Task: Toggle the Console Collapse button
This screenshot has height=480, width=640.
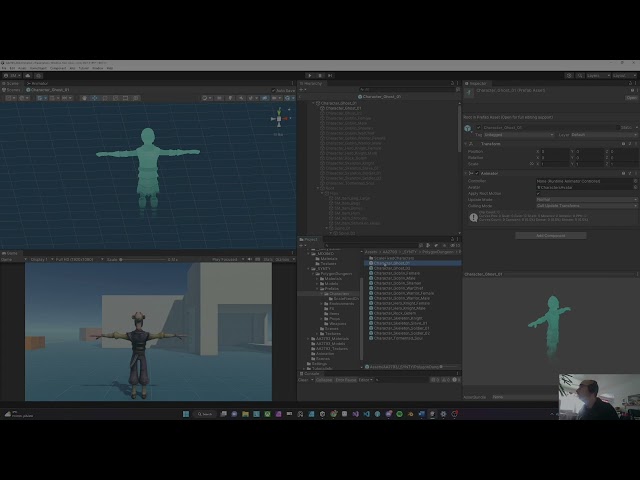Action: point(324,380)
